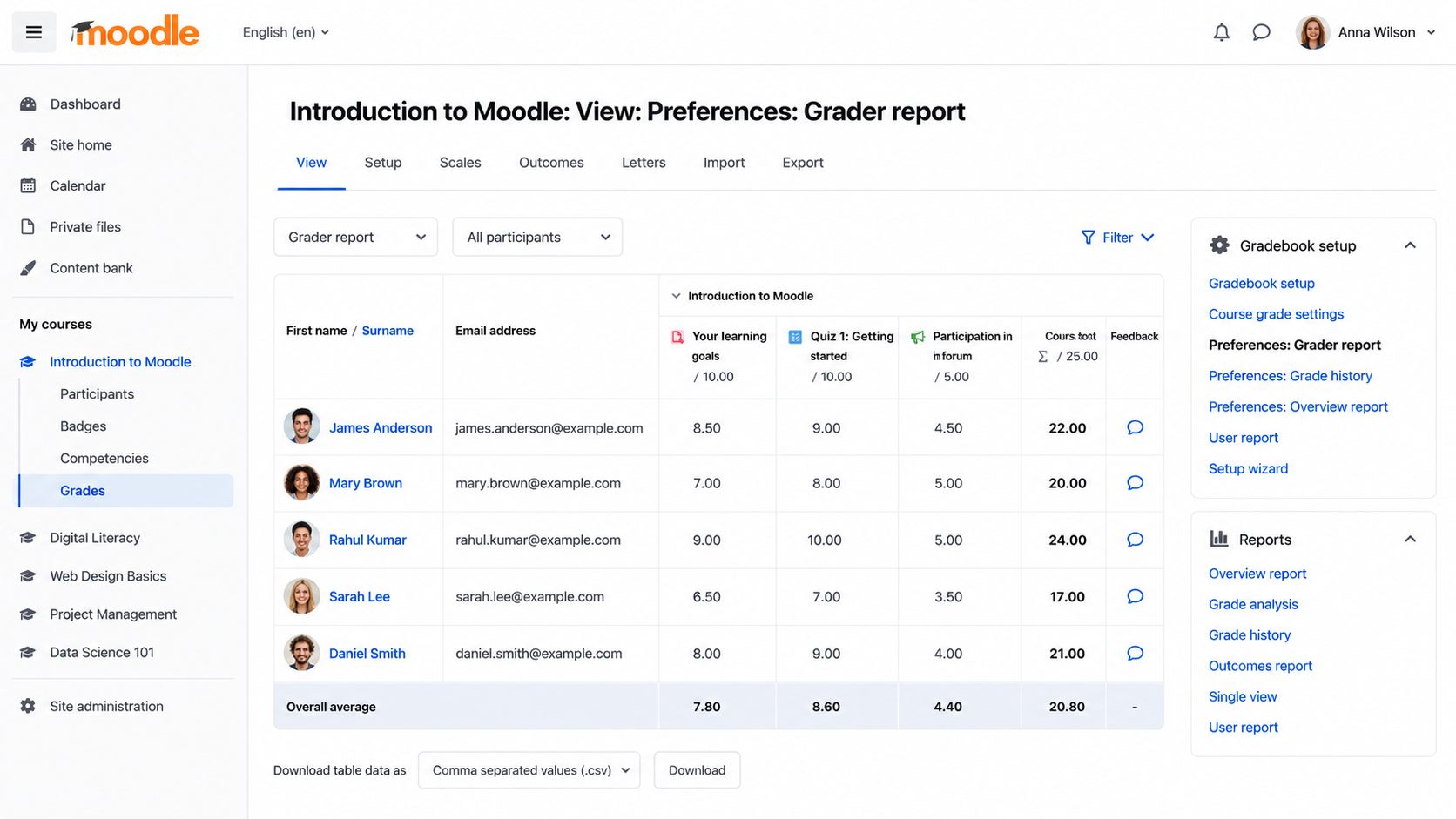
Task: Open feedback bubble for James Anderson
Action: point(1135,427)
